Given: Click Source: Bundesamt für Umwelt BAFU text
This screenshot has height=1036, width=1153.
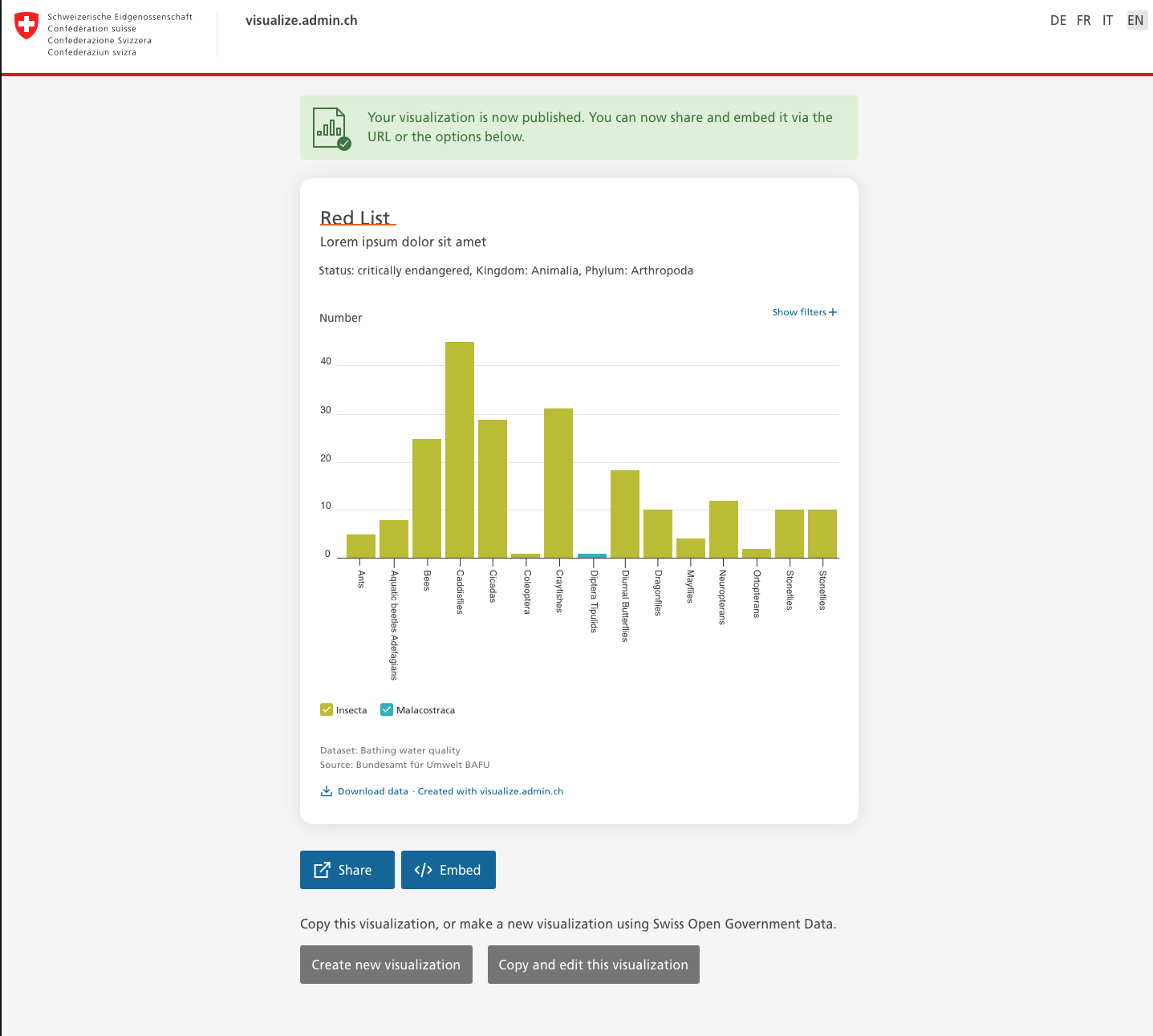Looking at the screenshot, I should pos(404,765).
